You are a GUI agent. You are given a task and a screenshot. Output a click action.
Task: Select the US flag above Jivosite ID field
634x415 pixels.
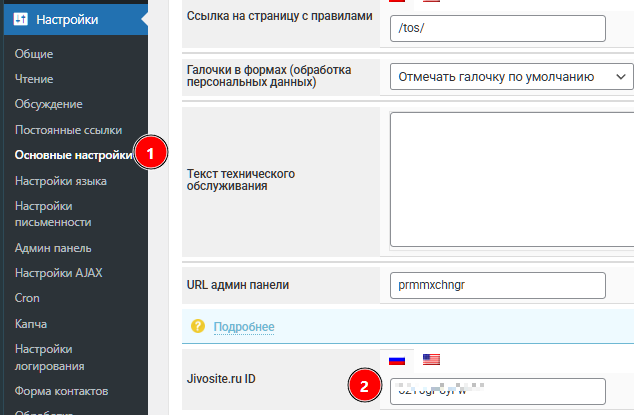coord(432,360)
